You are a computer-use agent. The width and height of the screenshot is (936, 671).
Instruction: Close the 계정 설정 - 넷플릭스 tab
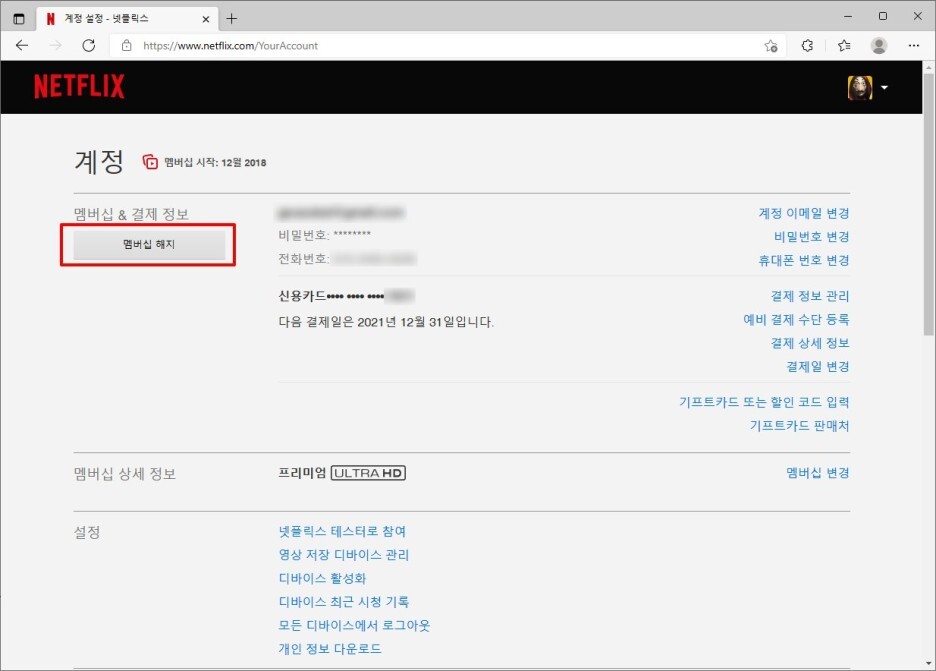point(205,19)
